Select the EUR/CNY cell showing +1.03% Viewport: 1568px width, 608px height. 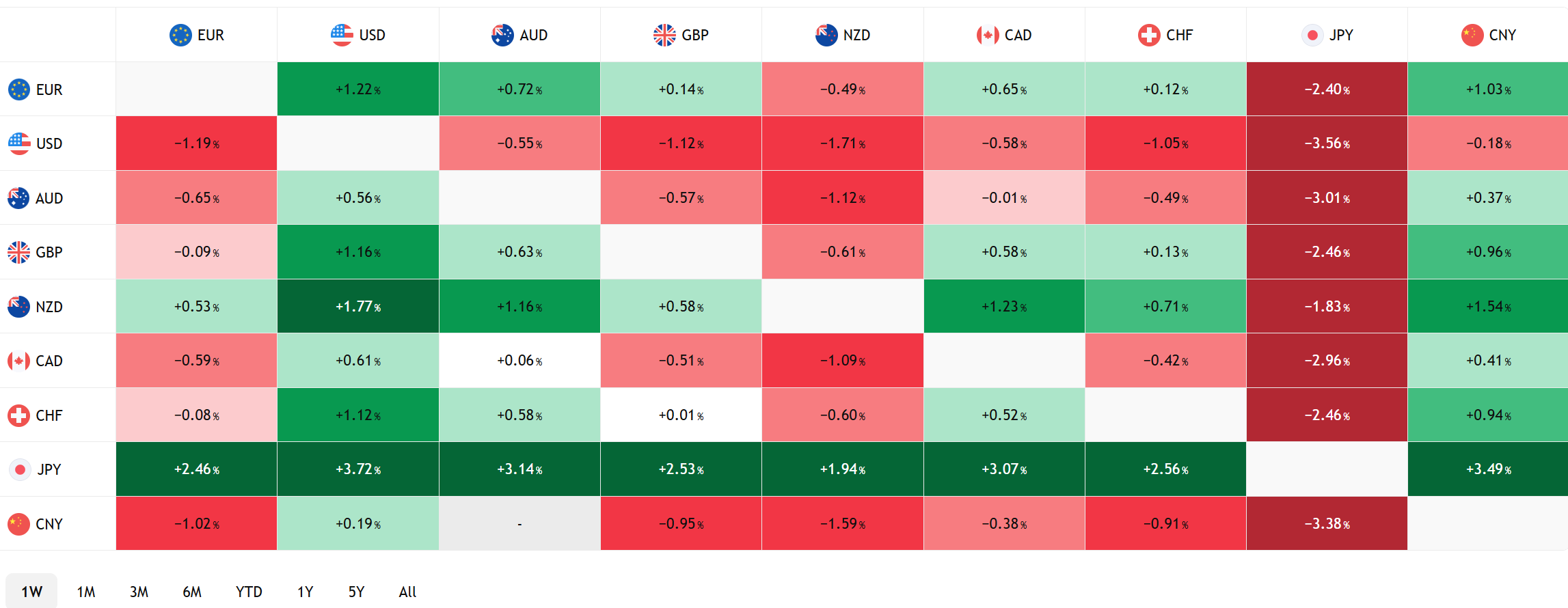pyautogui.click(x=1488, y=89)
